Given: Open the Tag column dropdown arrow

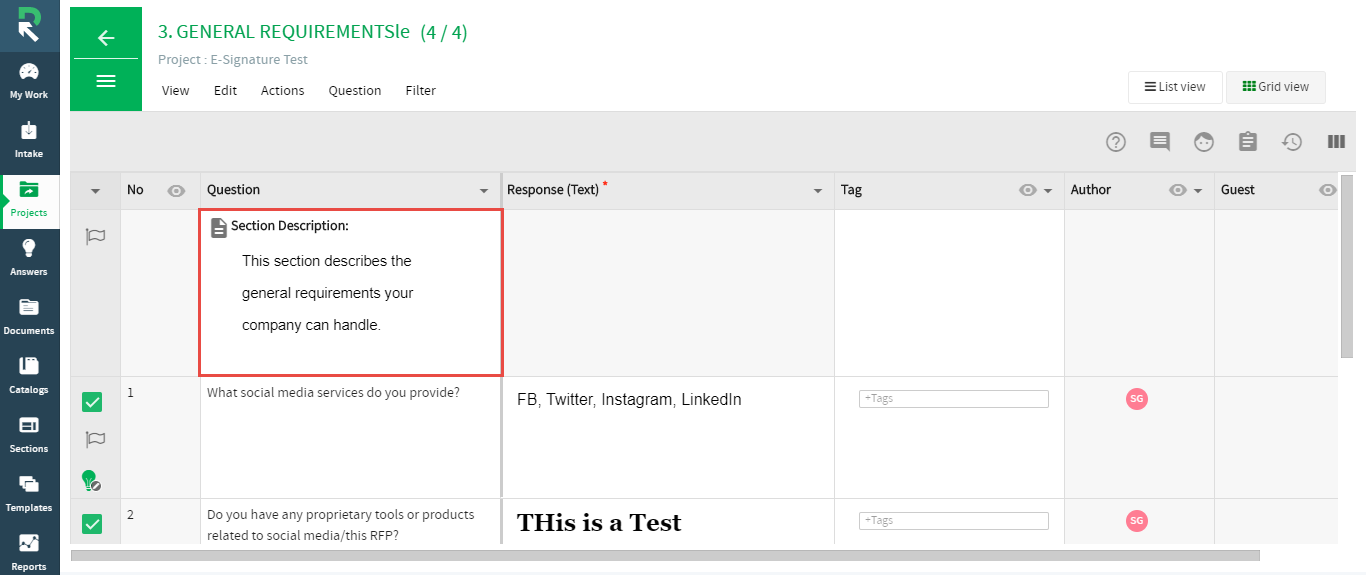Looking at the screenshot, I should [1048, 191].
